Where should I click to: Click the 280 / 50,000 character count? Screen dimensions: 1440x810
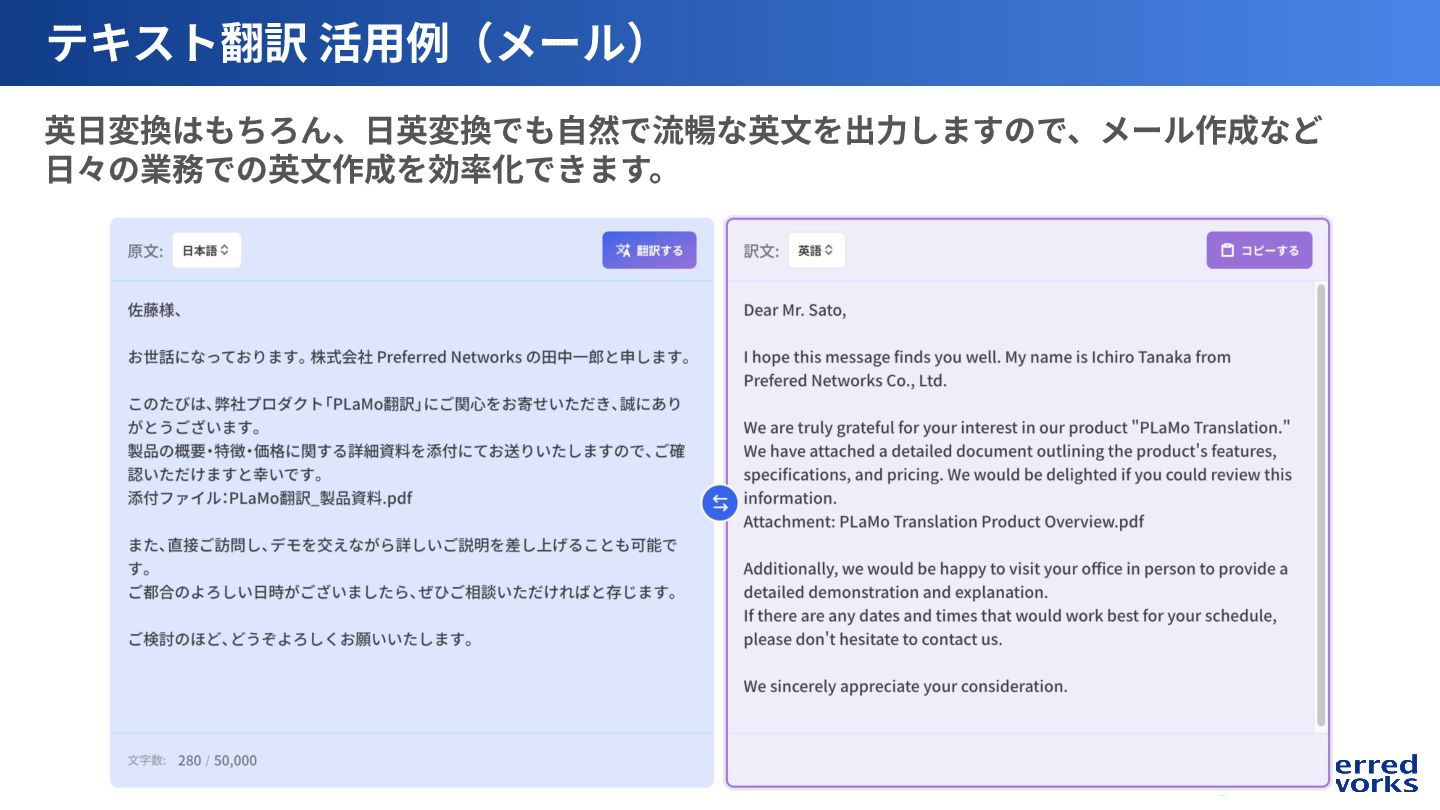coord(217,760)
